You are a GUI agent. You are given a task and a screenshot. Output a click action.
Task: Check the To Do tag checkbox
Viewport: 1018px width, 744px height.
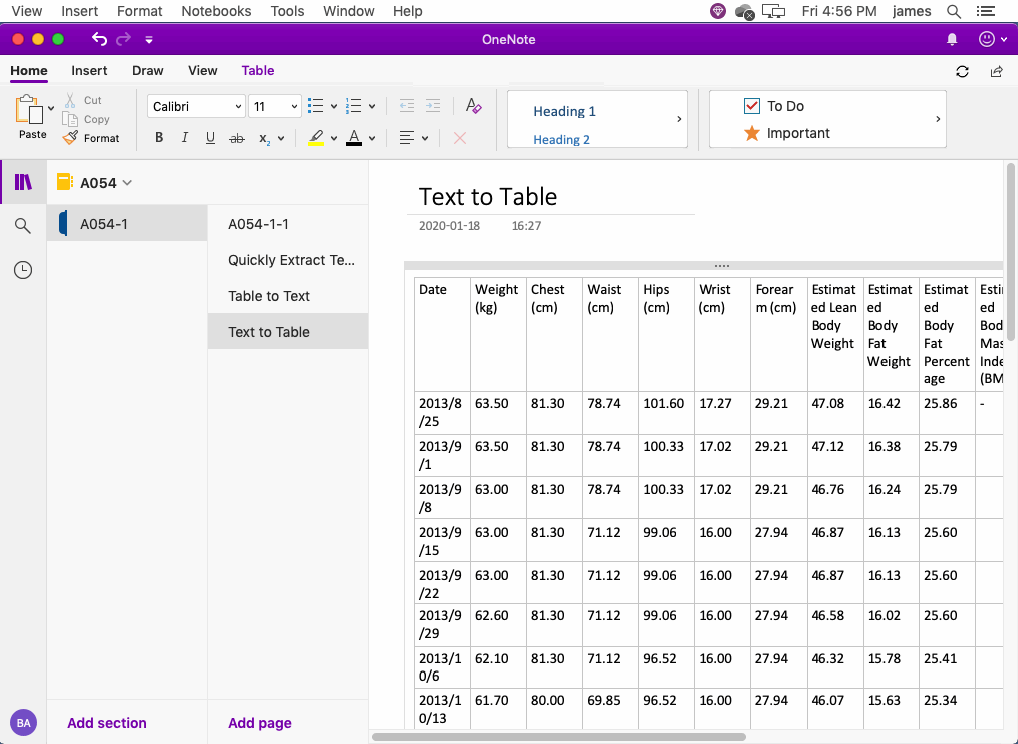[752, 106]
